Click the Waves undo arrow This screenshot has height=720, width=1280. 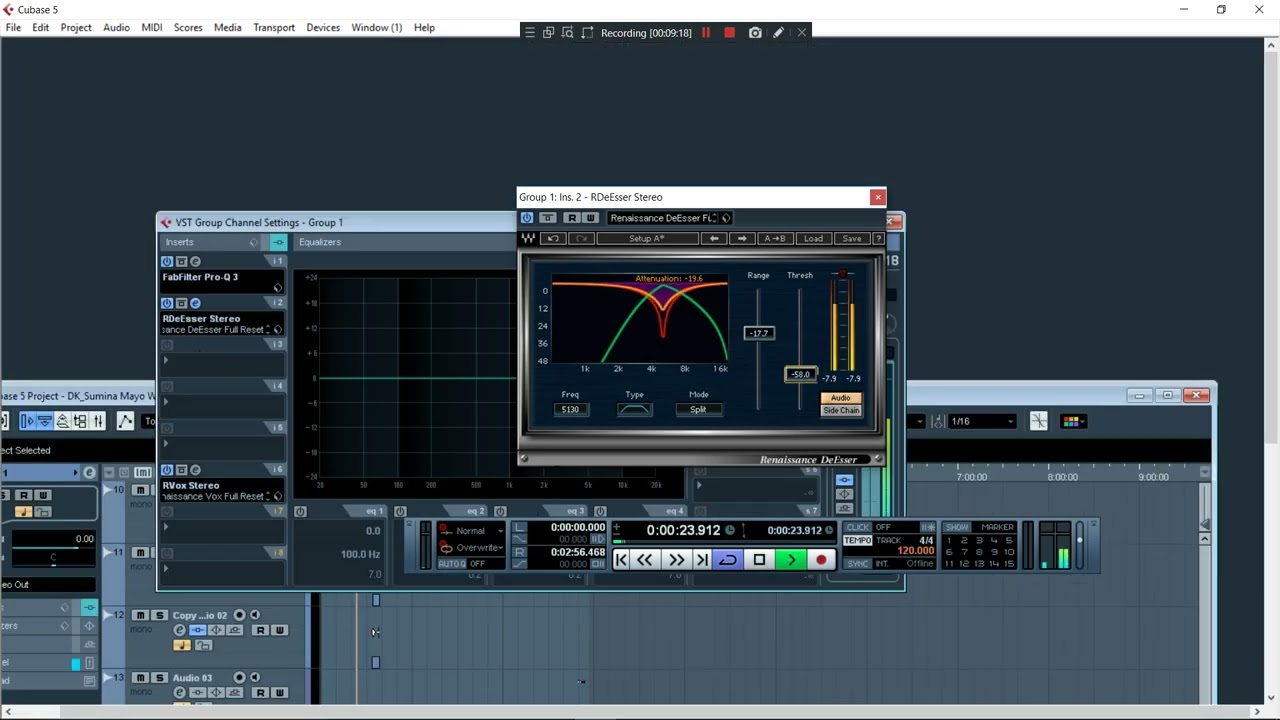(553, 239)
